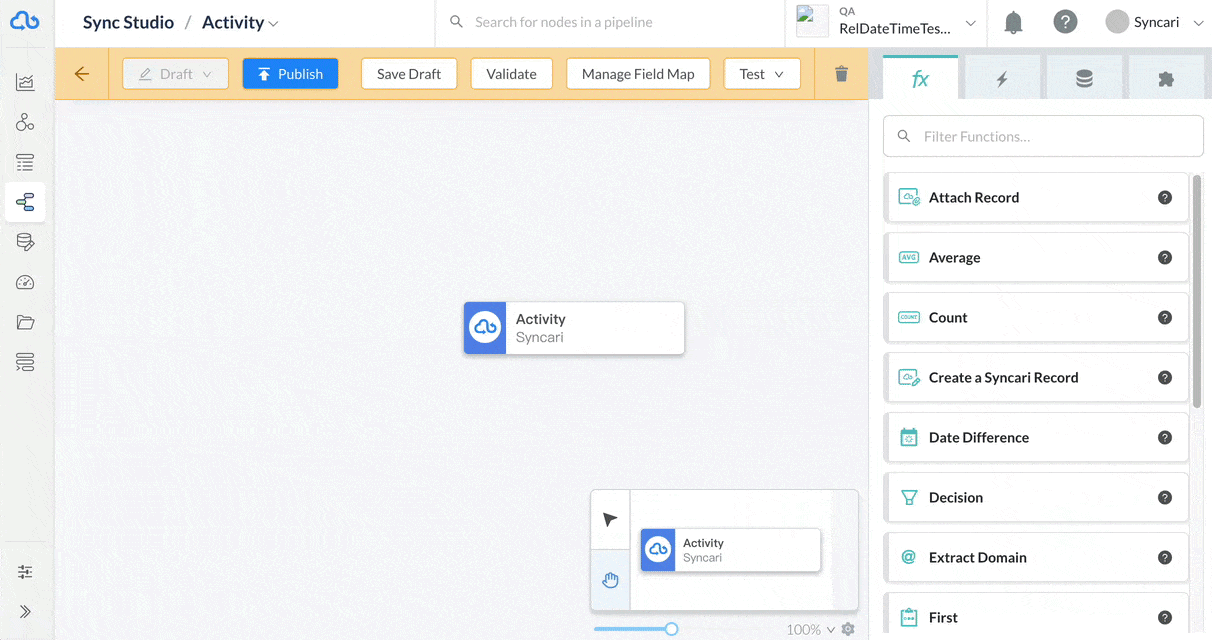Focus the pipeline node search field
This screenshot has width=1212, height=640.
(610, 22)
